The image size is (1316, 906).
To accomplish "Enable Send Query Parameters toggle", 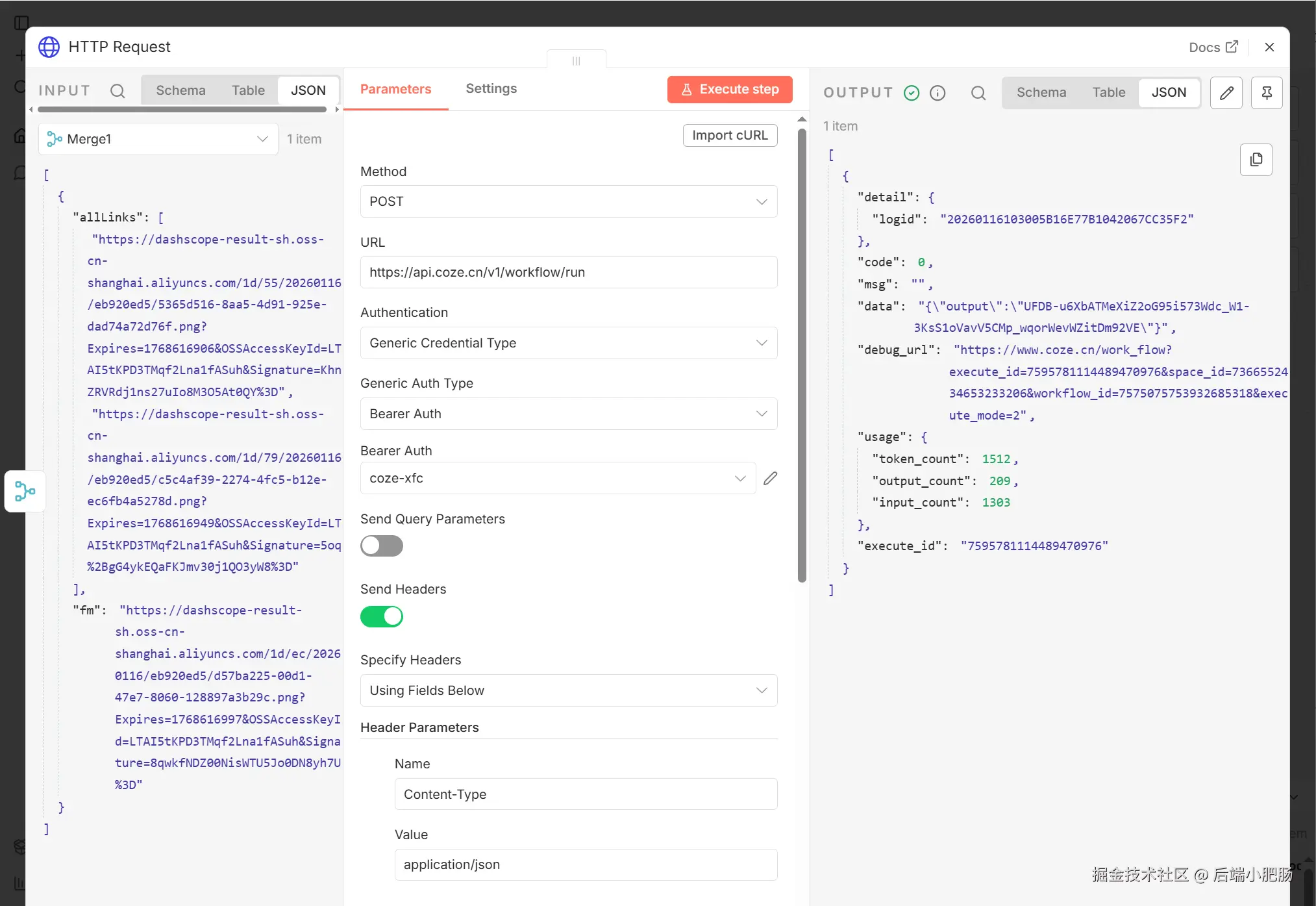I will click(x=382, y=546).
